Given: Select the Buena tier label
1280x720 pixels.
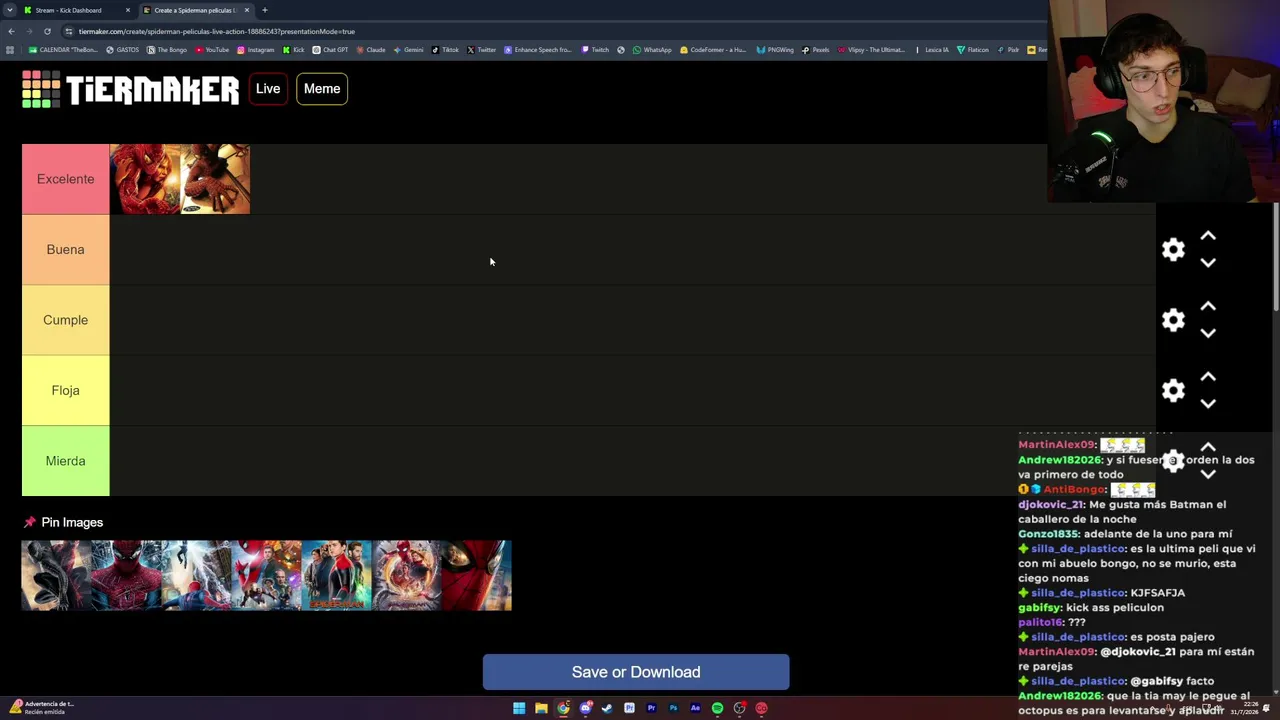Looking at the screenshot, I should (x=65, y=249).
